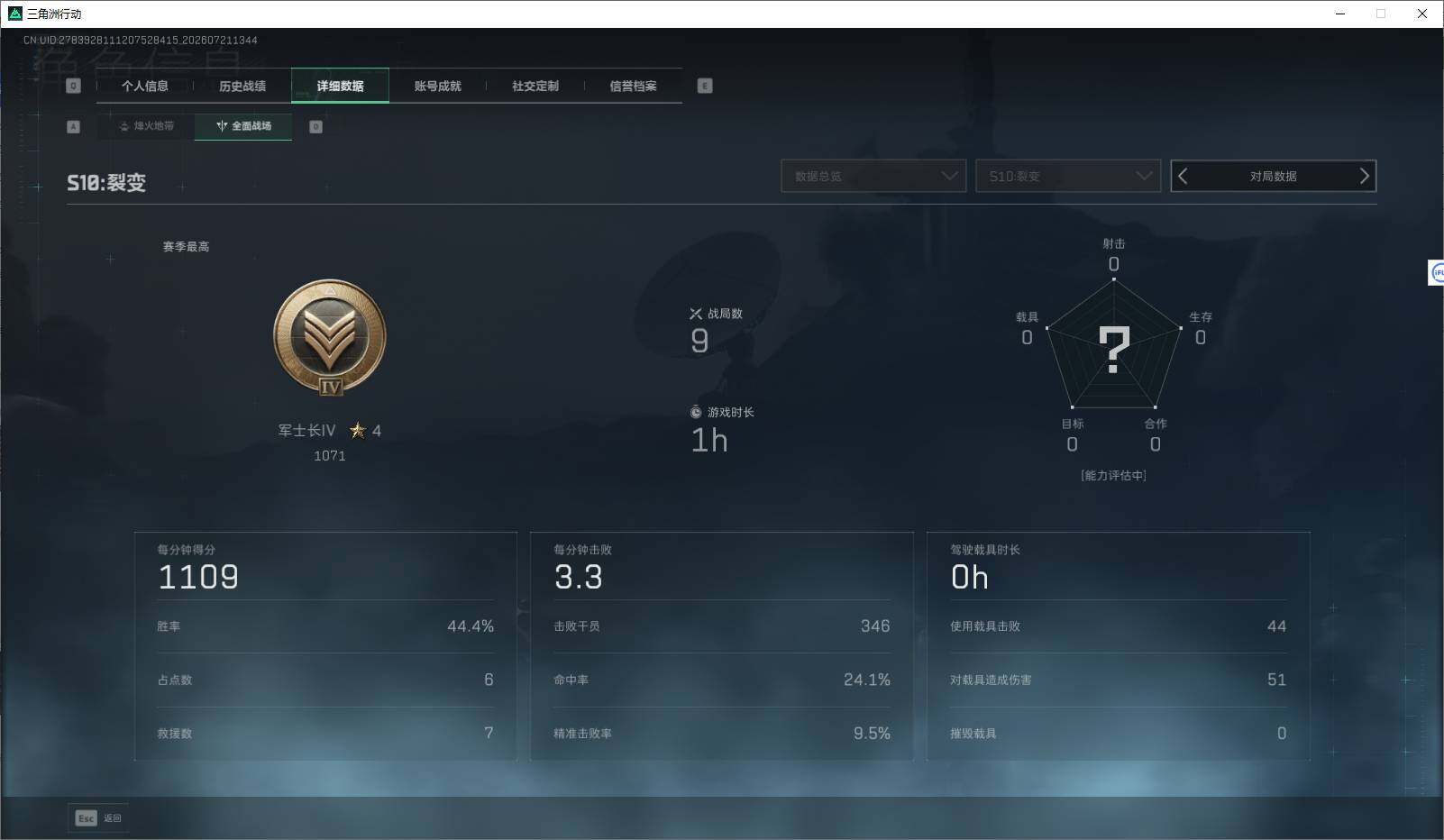Expand the 数据总览 dropdown

[873, 176]
